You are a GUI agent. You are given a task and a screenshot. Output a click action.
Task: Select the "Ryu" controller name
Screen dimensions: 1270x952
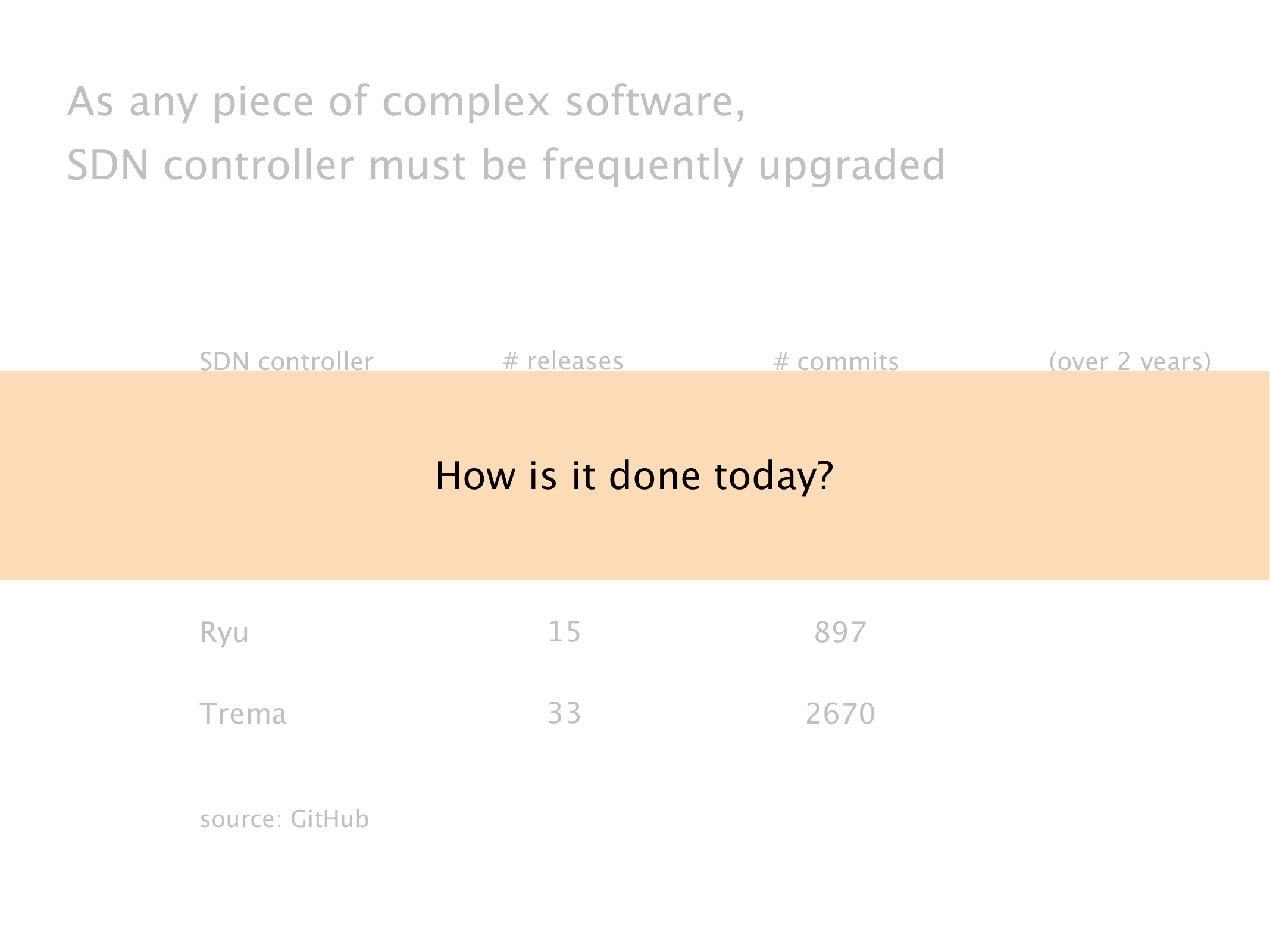pos(224,632)
